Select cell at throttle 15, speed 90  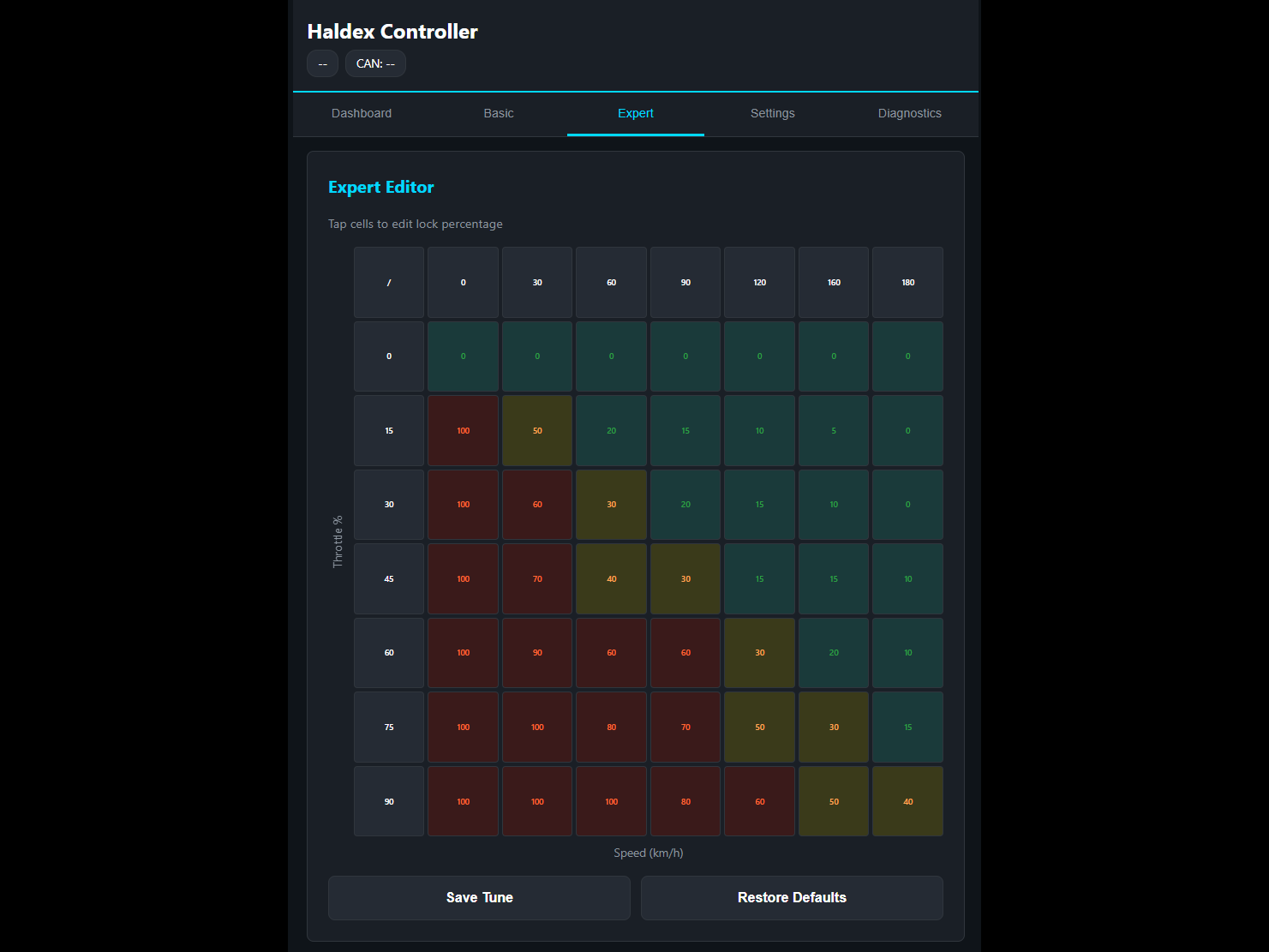point(685,431)
